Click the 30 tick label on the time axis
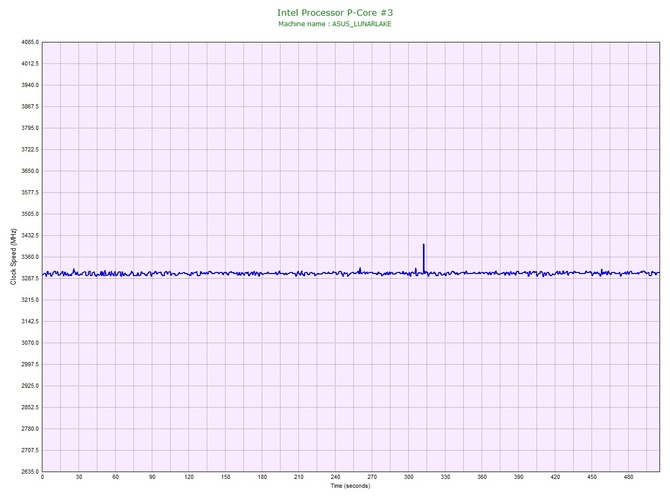This screenshot has height=503, width=670. pos(79,477)
